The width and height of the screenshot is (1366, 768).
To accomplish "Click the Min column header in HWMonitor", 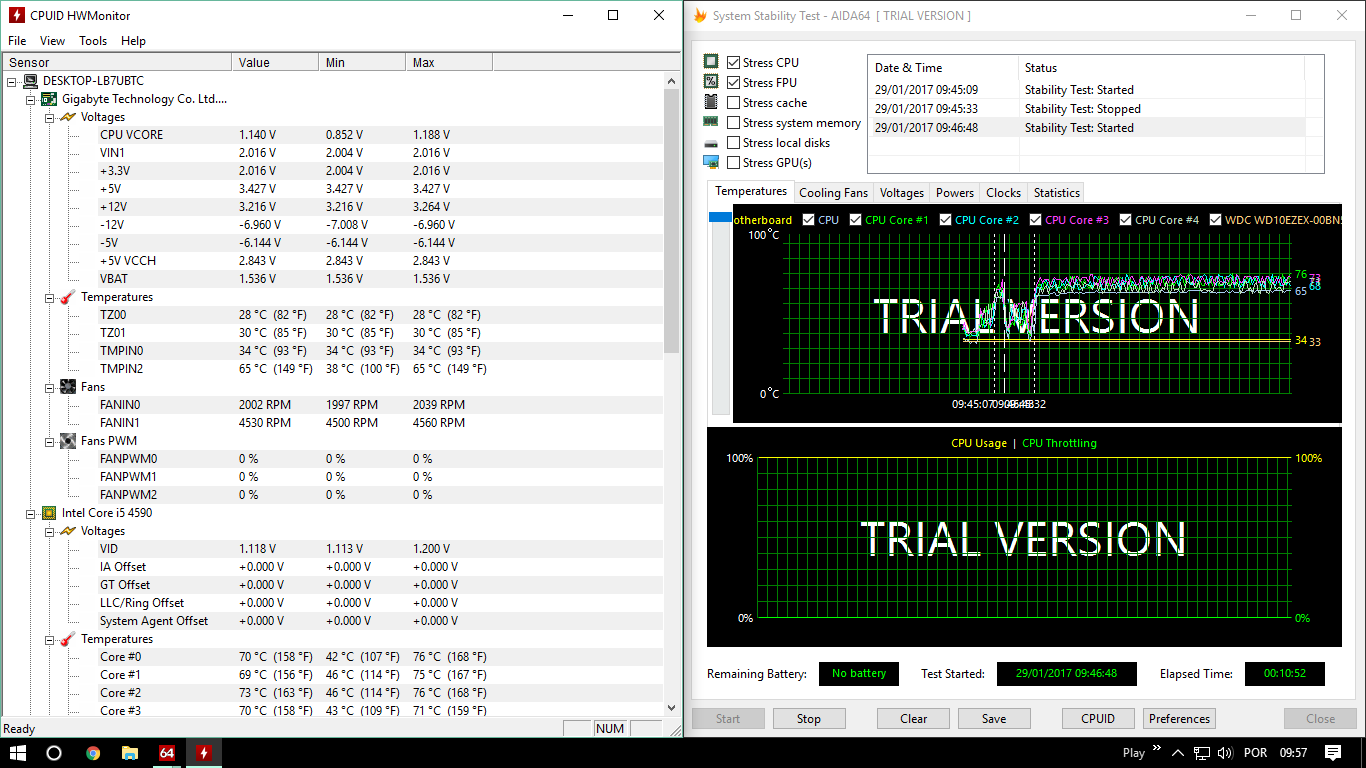I will point(362,62).
